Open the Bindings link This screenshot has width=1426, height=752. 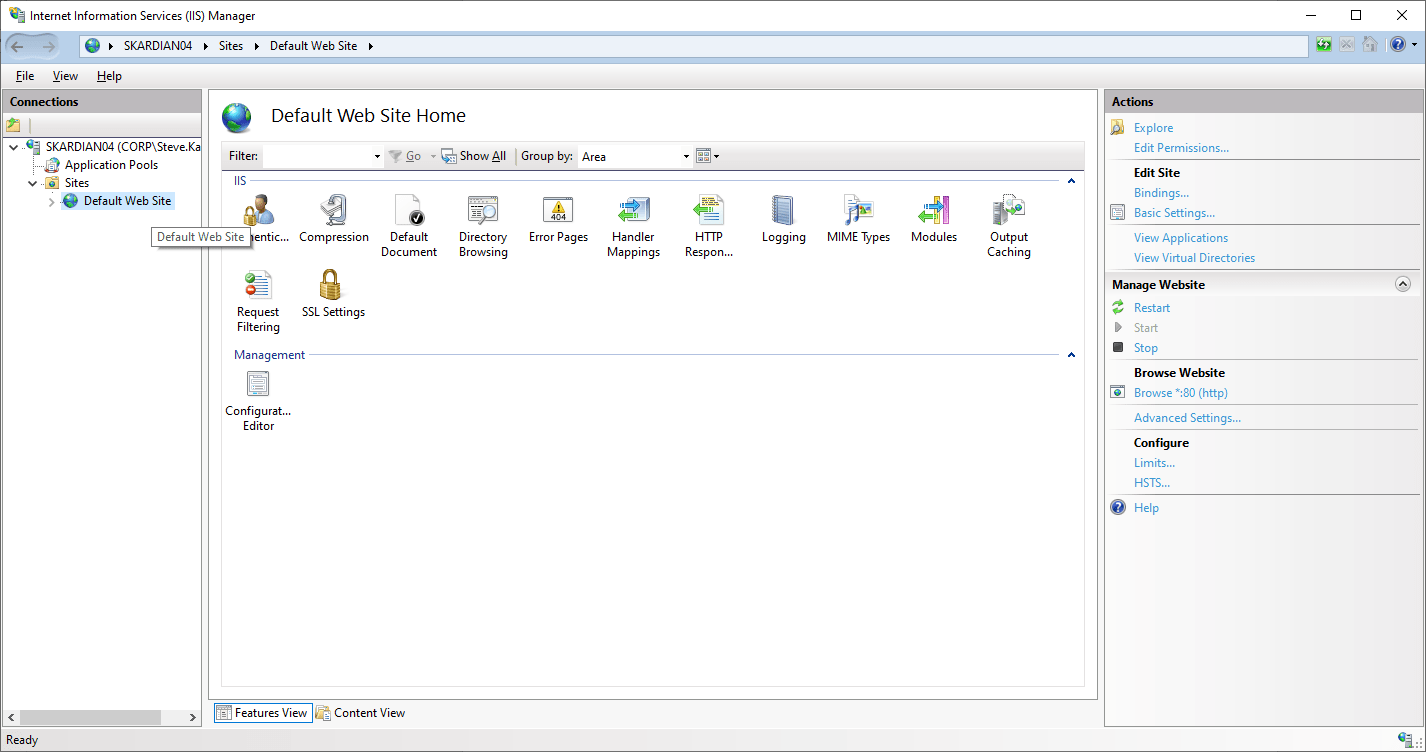(1161, 192)
